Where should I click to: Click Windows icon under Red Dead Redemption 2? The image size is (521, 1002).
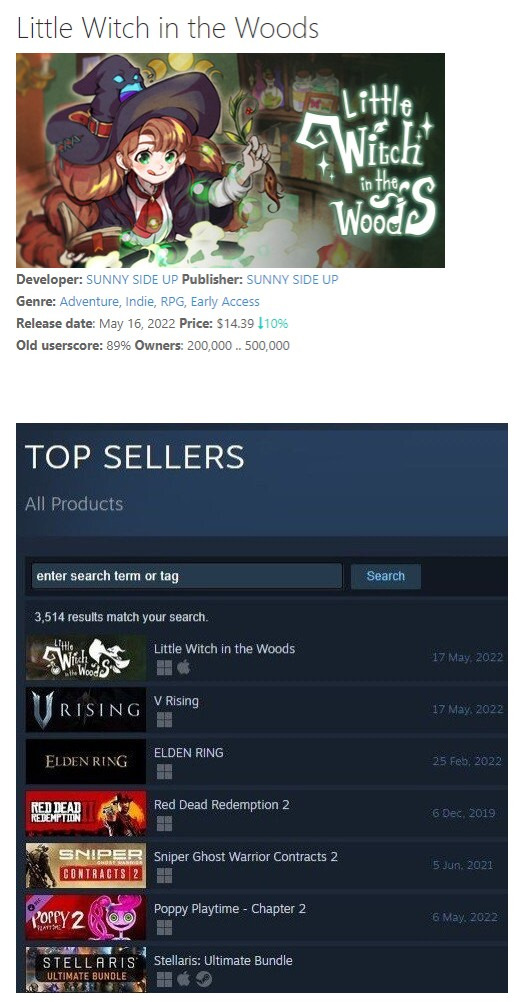(x=164, y=824)
